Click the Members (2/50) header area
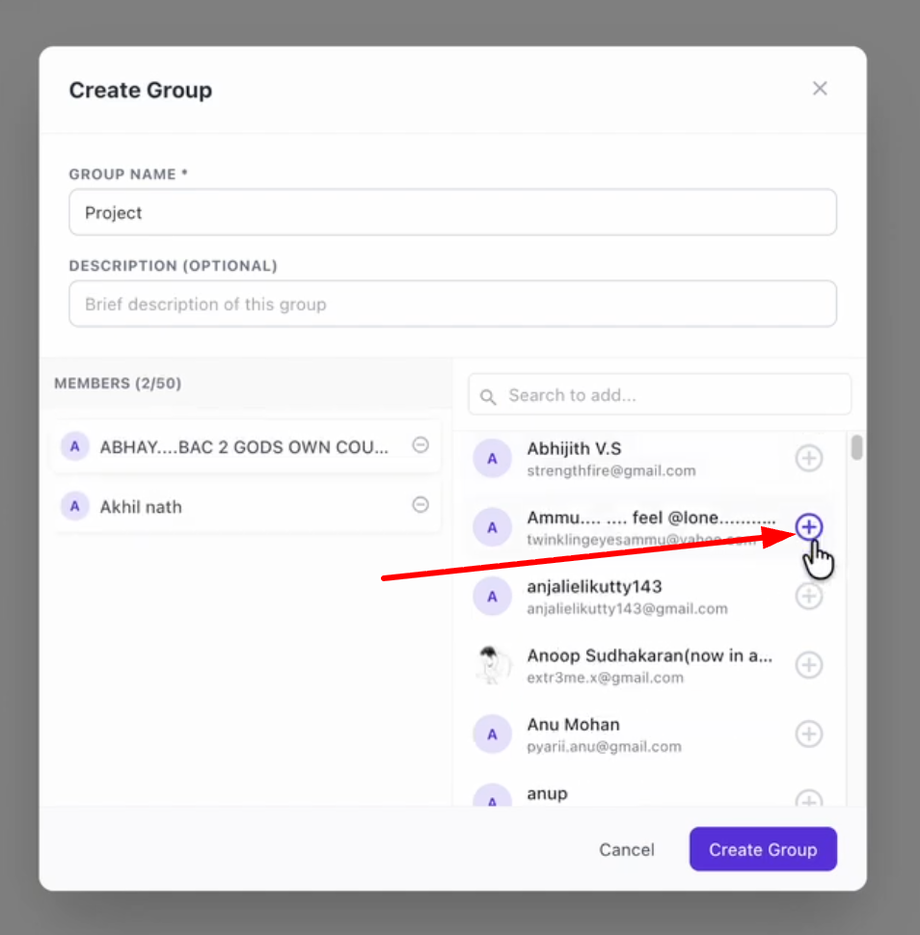 (117, 382)
